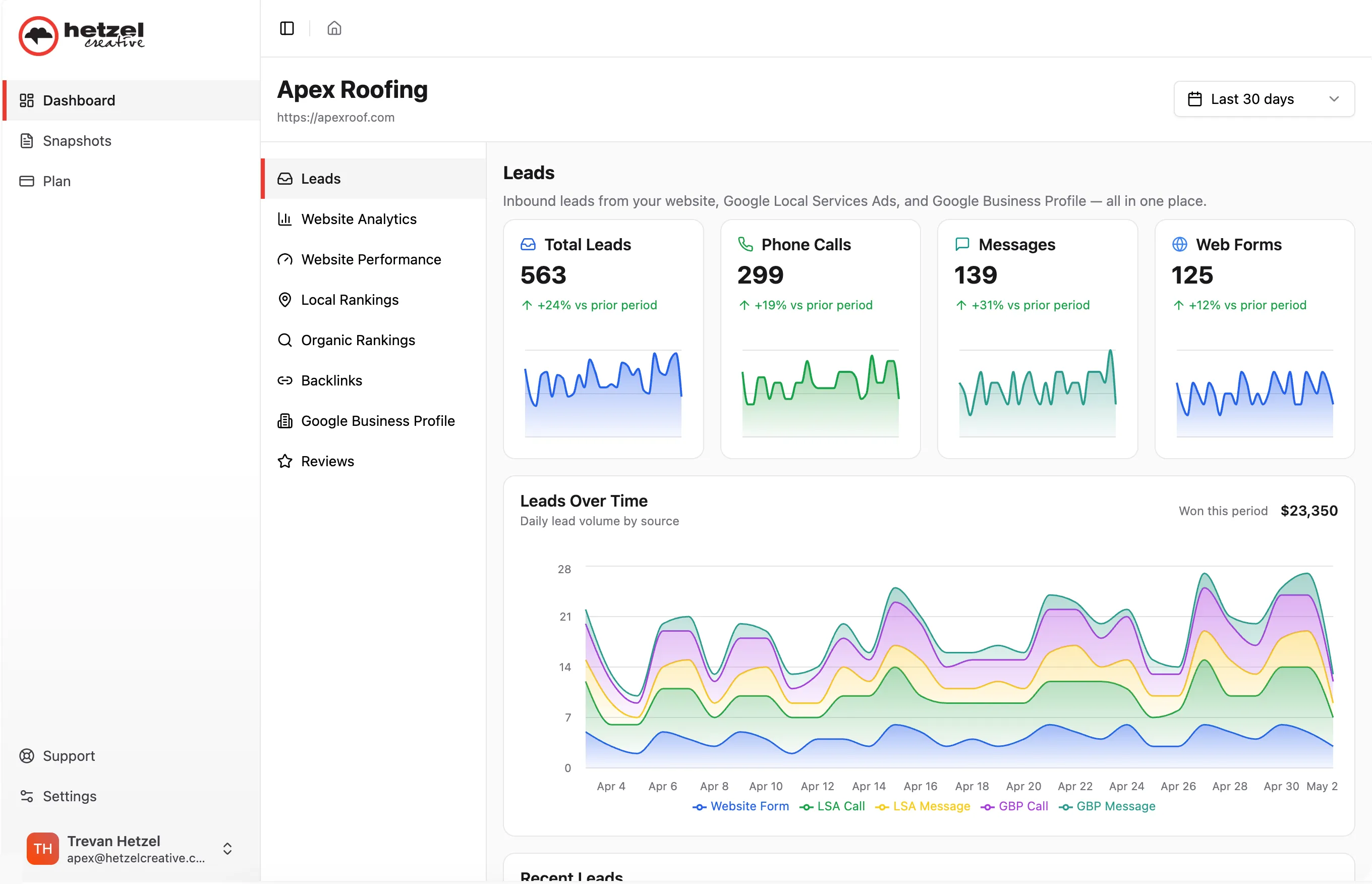The image size is (1372, 884).
Task: Click the Settings sliders icon
Action: tap(26, 796)
